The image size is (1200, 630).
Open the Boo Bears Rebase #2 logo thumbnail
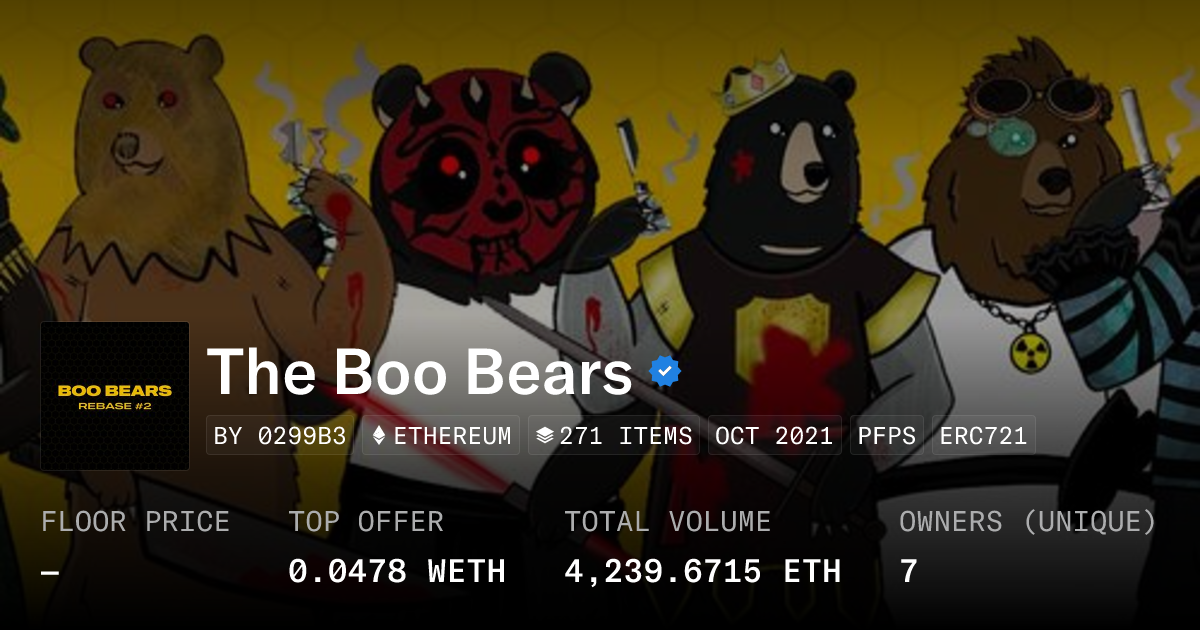pos(115,396)
